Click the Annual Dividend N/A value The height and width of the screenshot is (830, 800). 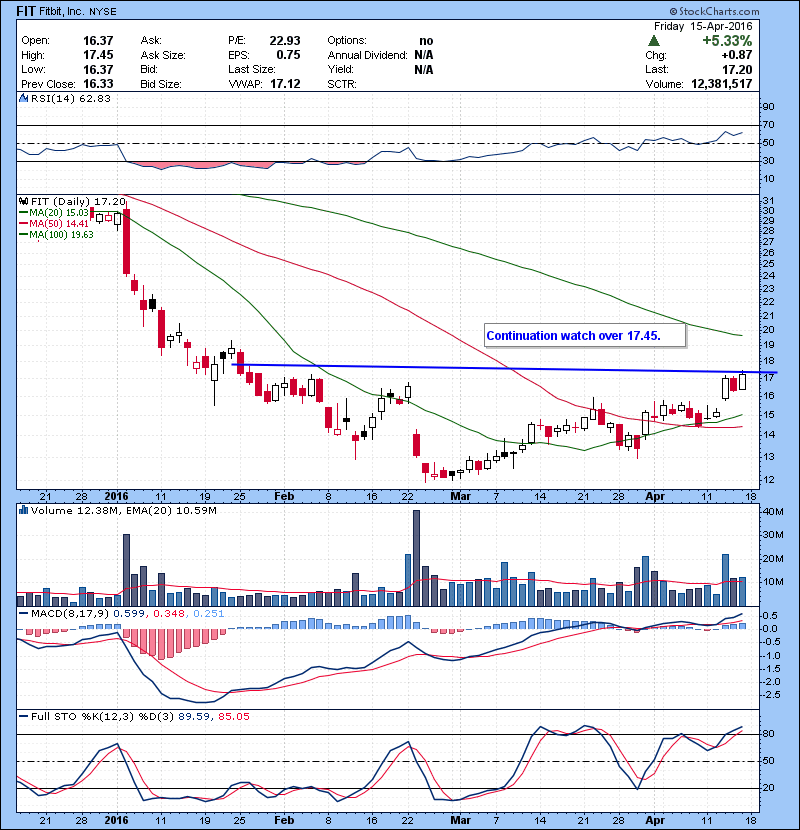tap(424, 55)
